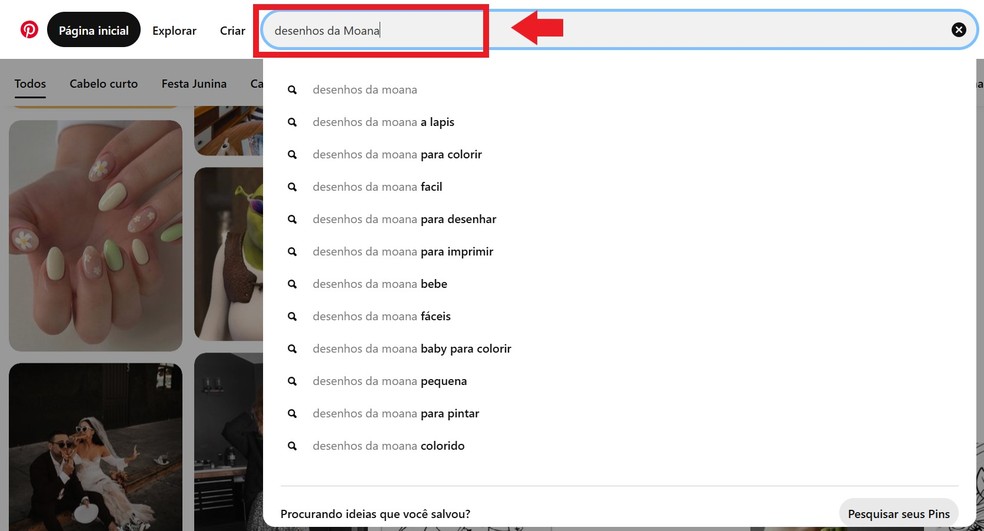Switch to the Festa Junina tab

click(x=194, y=83)
